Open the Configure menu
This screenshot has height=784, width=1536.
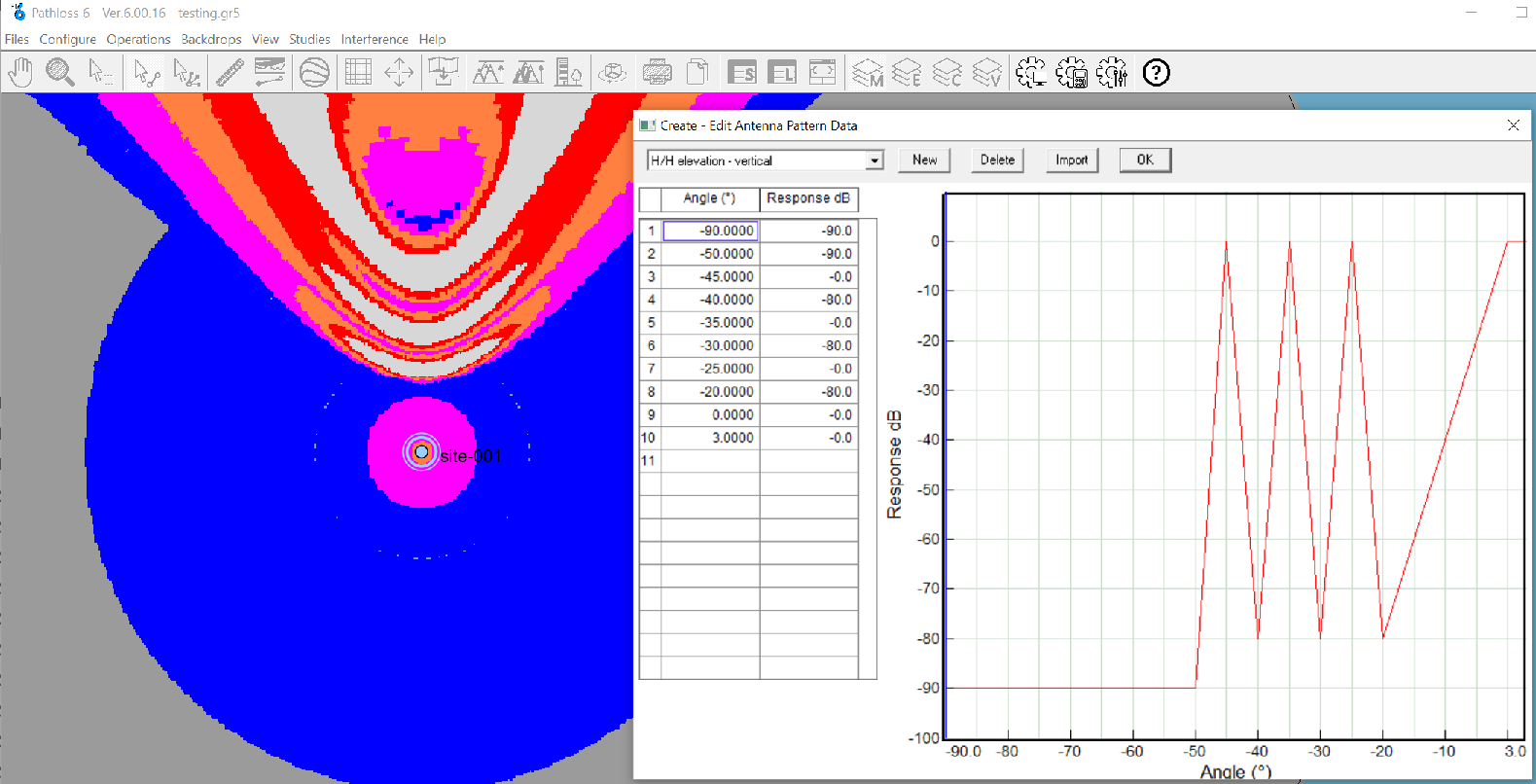(x=67, y=40)
